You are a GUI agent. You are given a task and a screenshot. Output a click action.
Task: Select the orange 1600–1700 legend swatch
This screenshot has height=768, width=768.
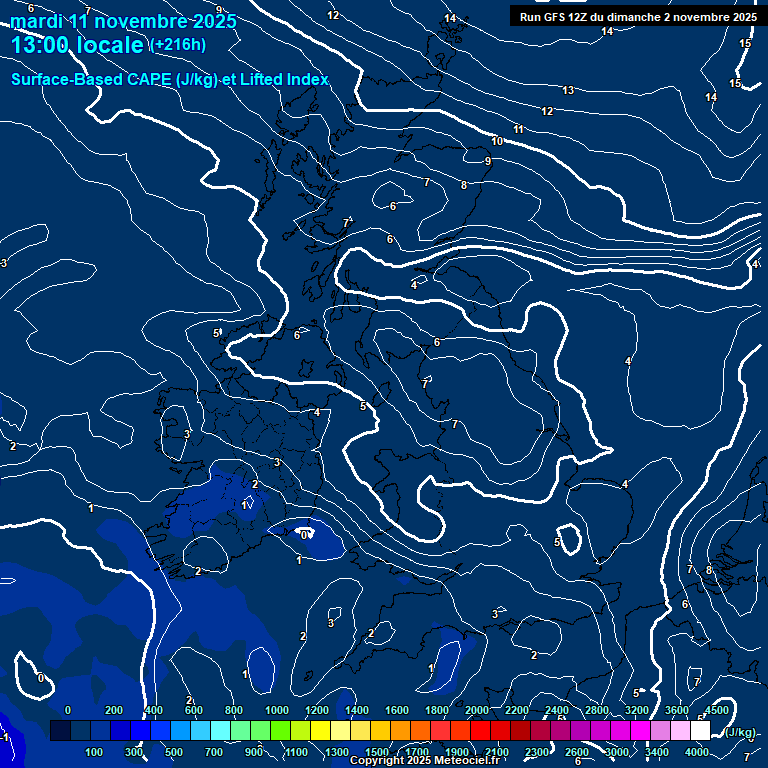coord(400,730)
